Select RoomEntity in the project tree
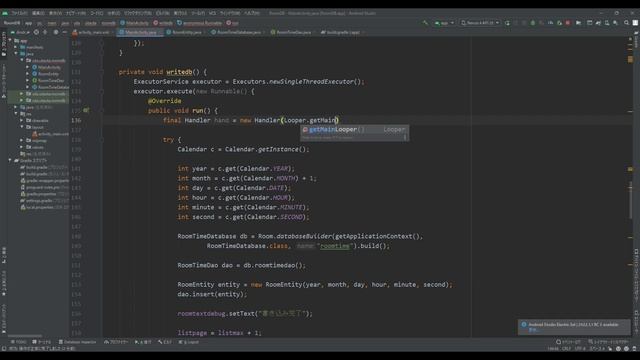 click(46, 74)
